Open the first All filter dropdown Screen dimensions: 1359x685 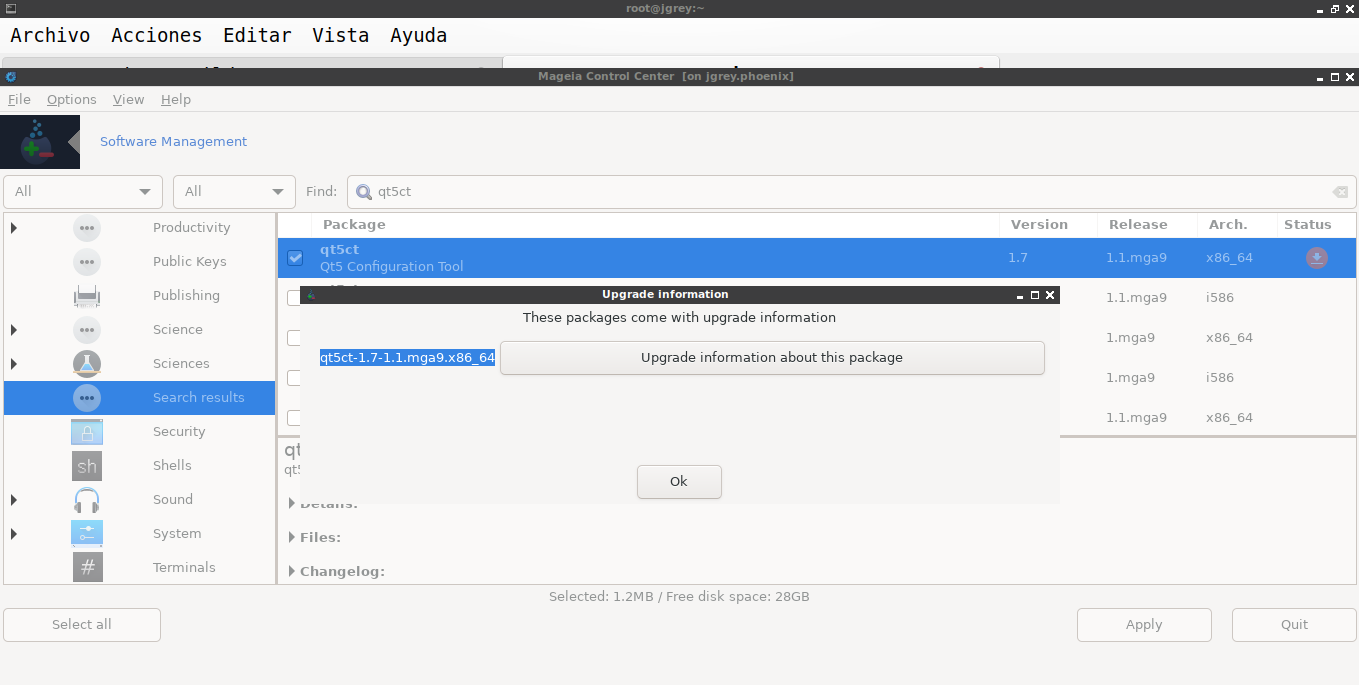83,192
